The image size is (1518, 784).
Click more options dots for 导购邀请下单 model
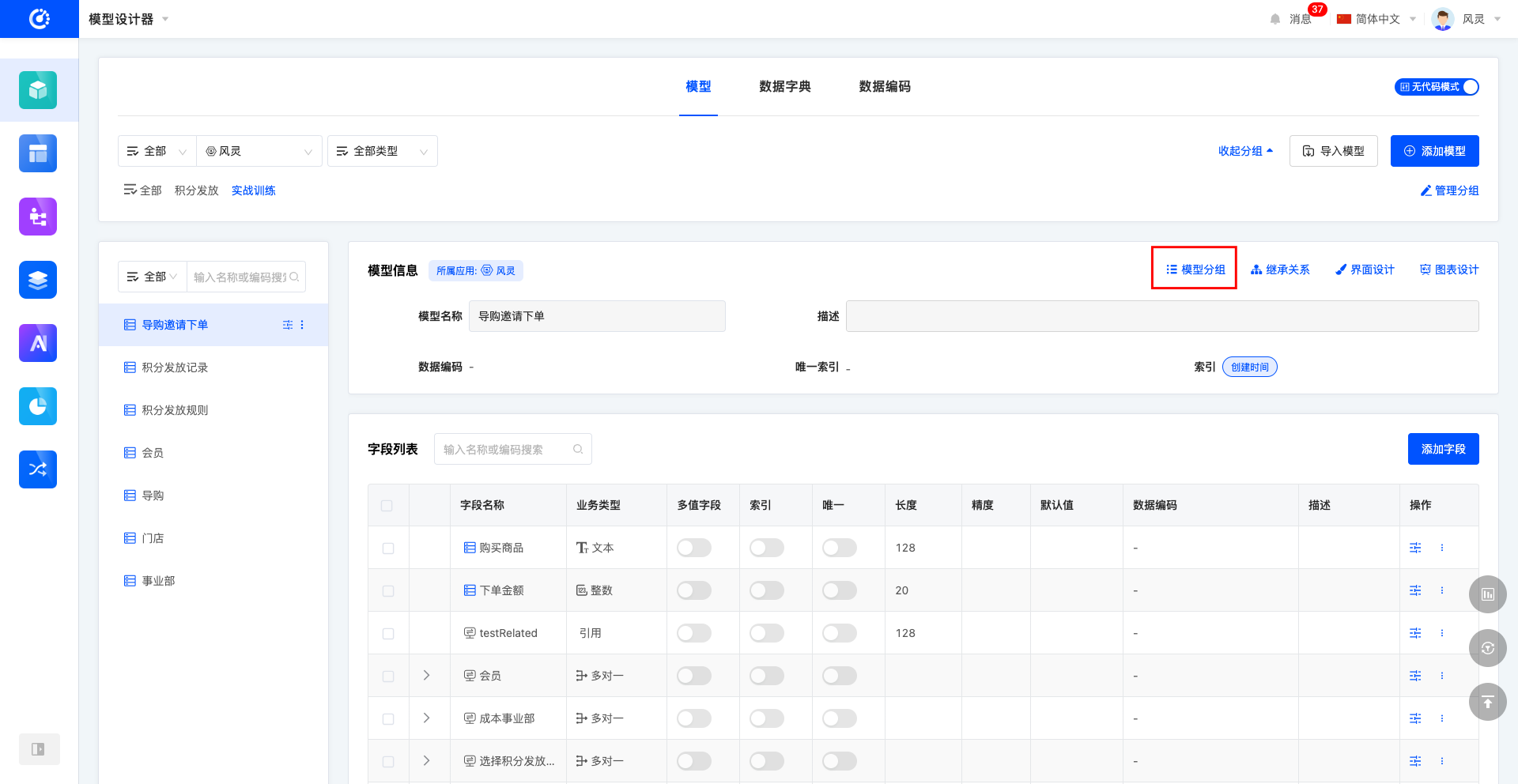coord(302,325)
